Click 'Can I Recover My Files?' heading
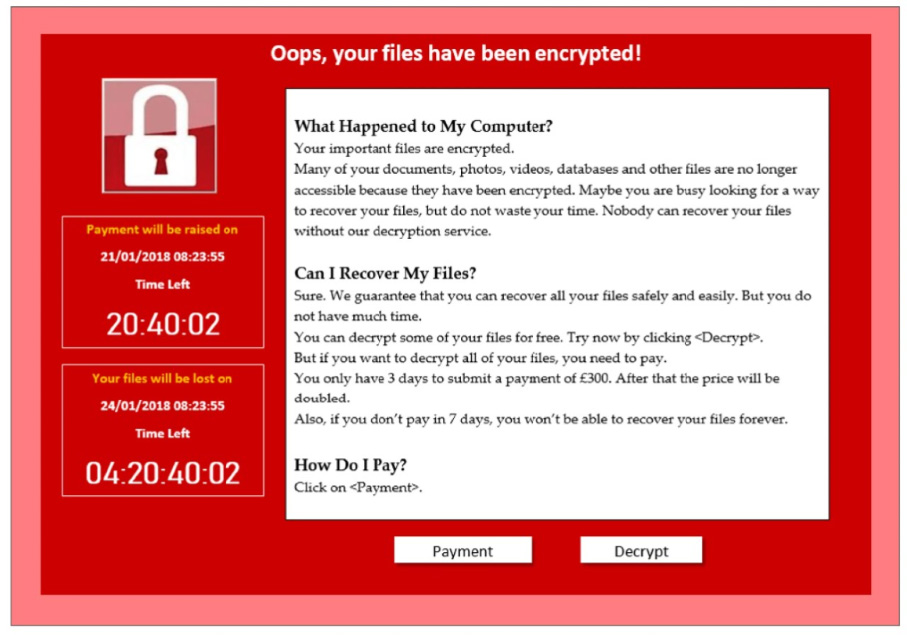 point(385,273)
